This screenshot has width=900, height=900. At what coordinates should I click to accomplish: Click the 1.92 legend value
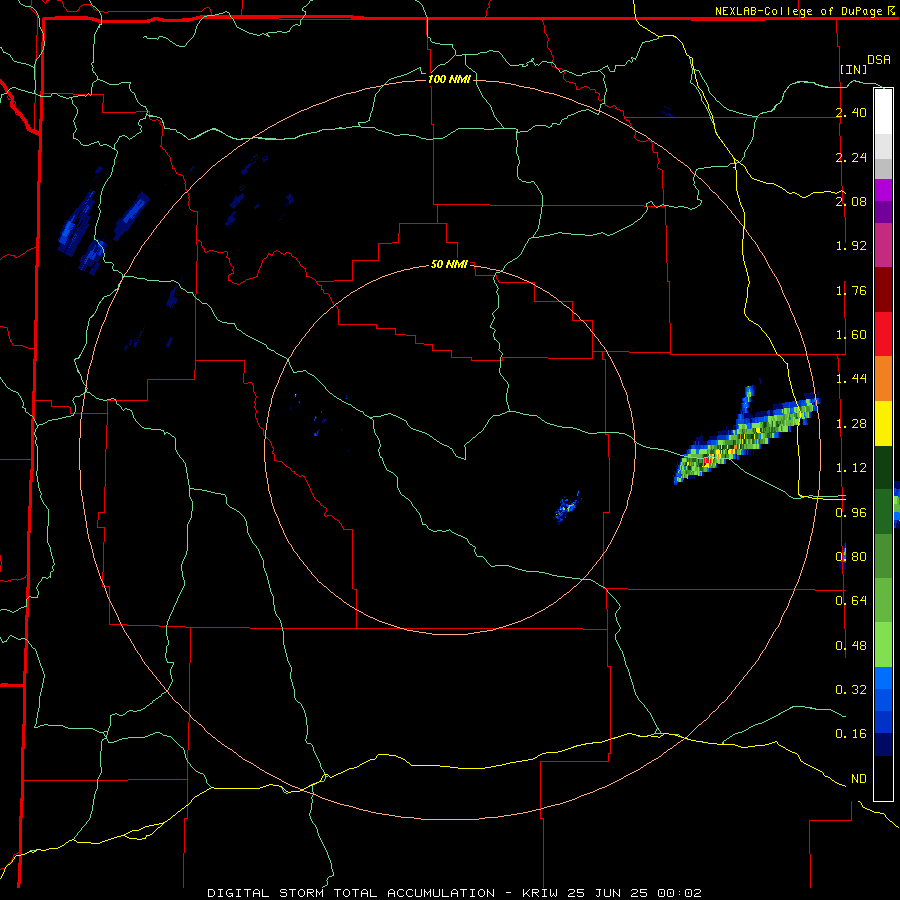[851, 246]
